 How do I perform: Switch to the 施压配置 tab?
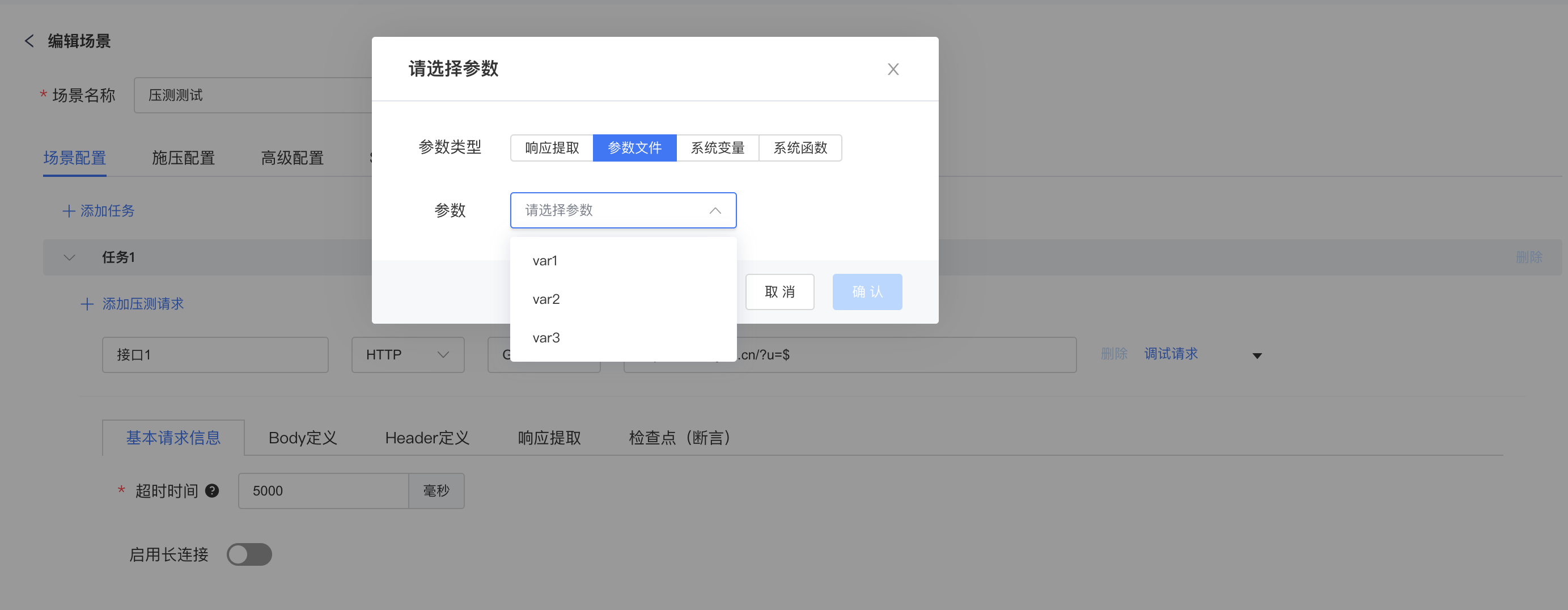pyautogui.click(x=183, y=158)
